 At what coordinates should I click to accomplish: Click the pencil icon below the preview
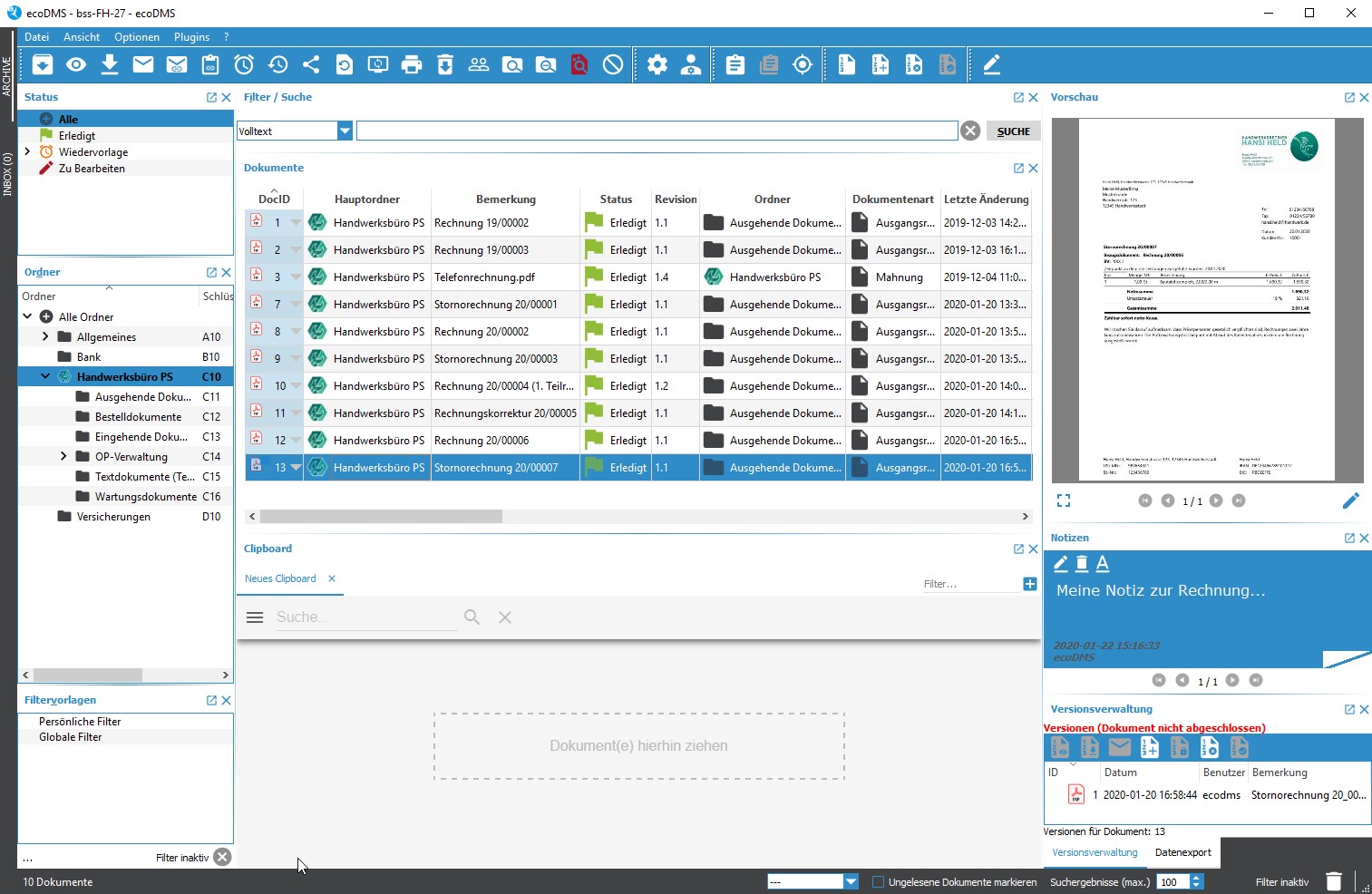click(x=1351, y=500)
